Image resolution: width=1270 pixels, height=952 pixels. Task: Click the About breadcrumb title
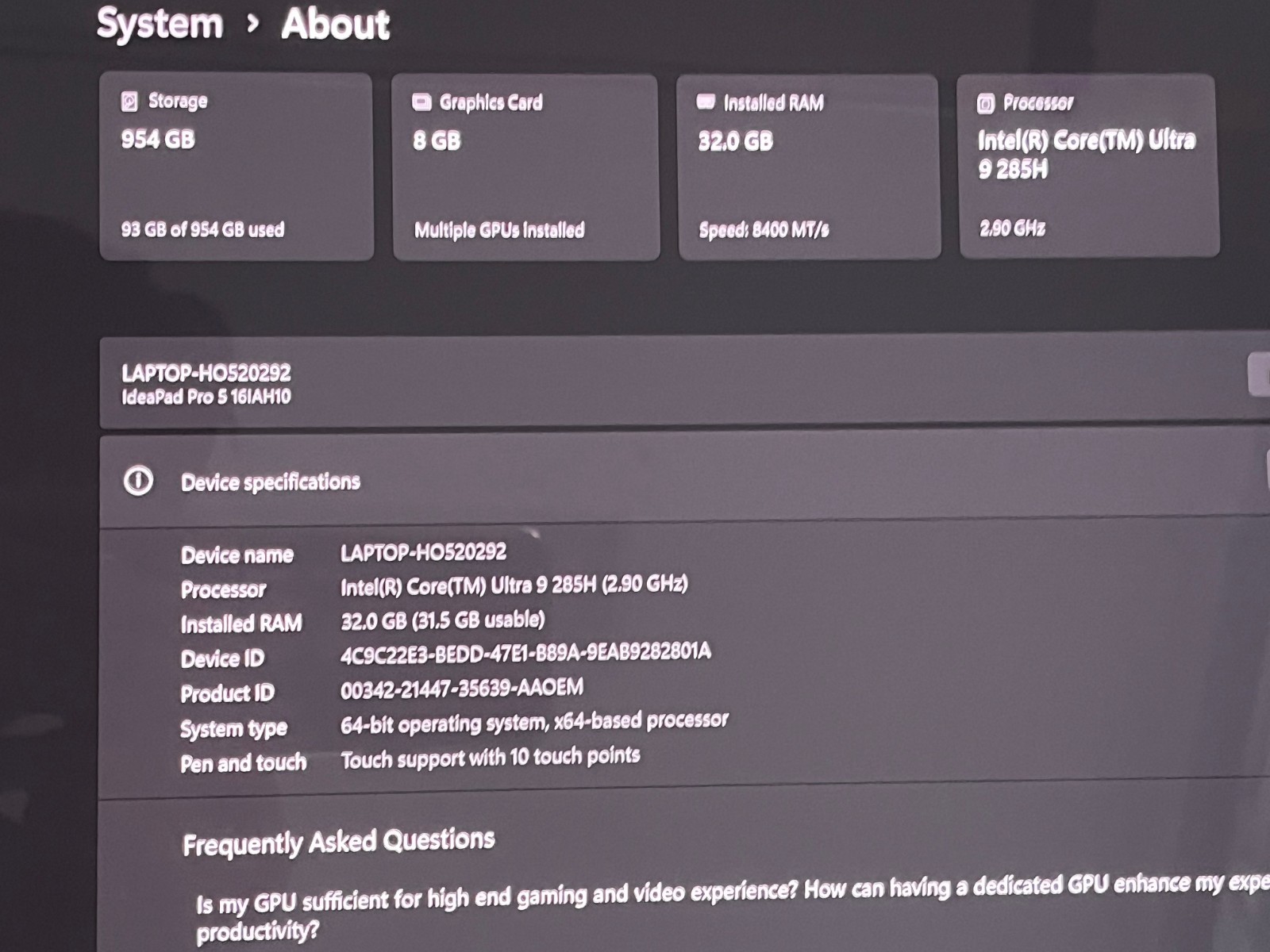pyautogui.click(x=336, y=24)
